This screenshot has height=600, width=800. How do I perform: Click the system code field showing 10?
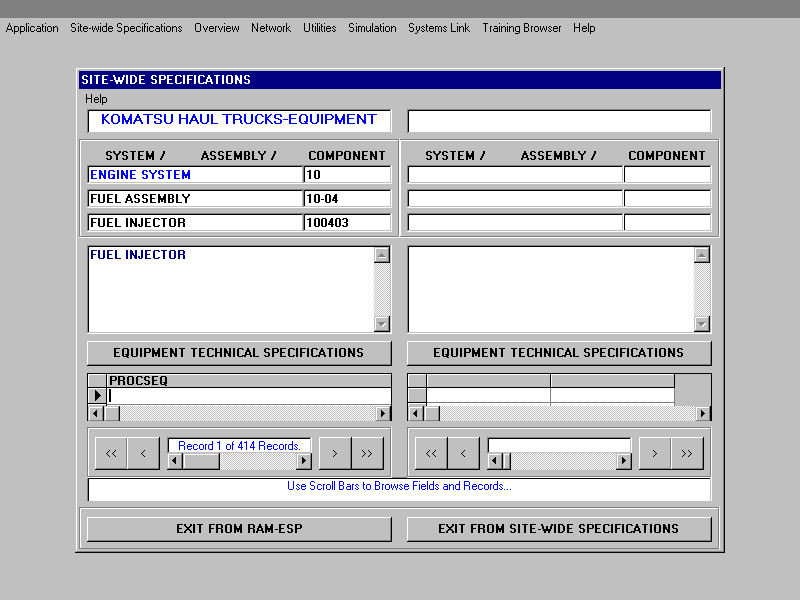[x=347, y=175]
